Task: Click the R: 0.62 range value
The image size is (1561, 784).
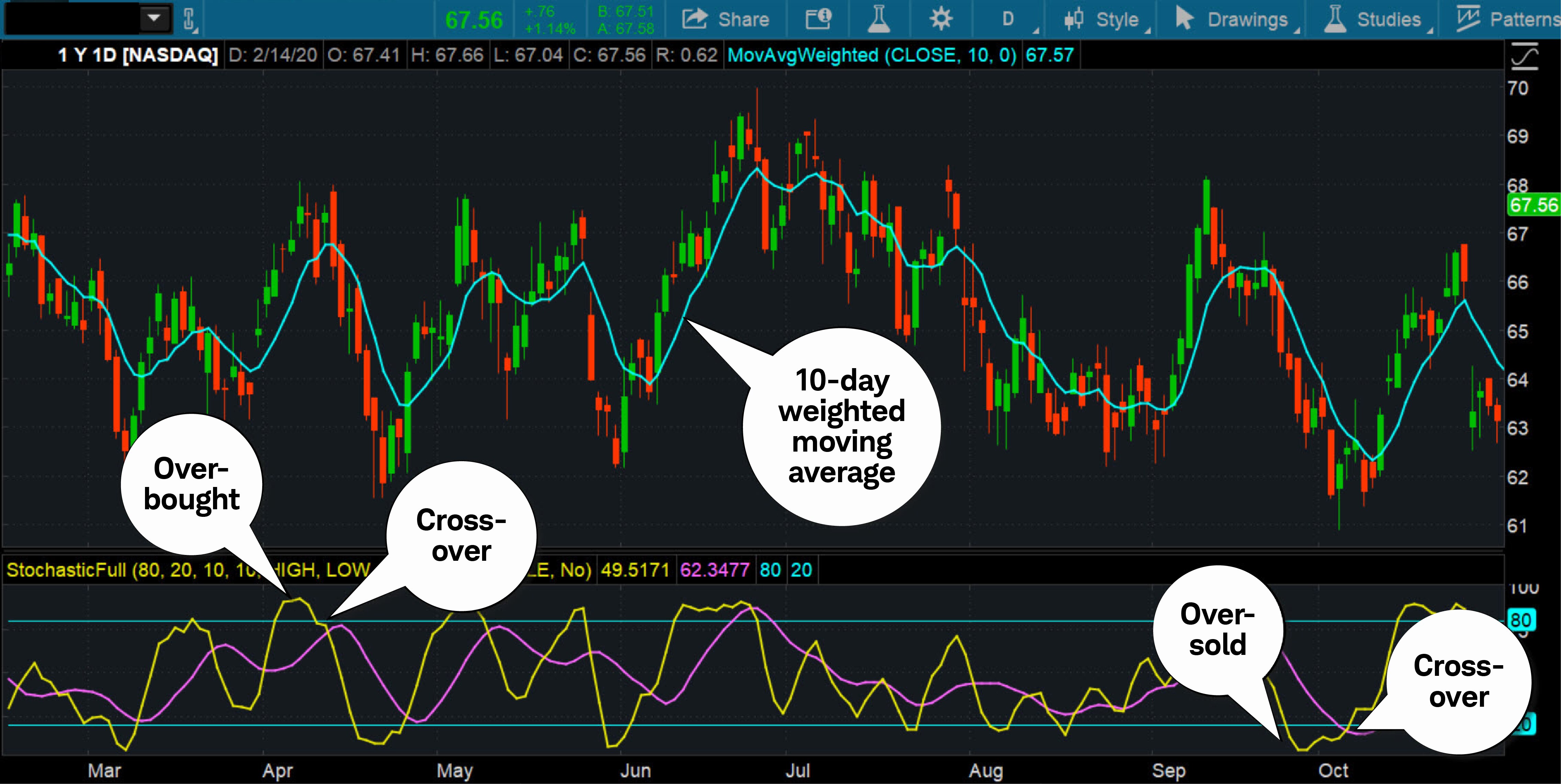Action: 687,55
